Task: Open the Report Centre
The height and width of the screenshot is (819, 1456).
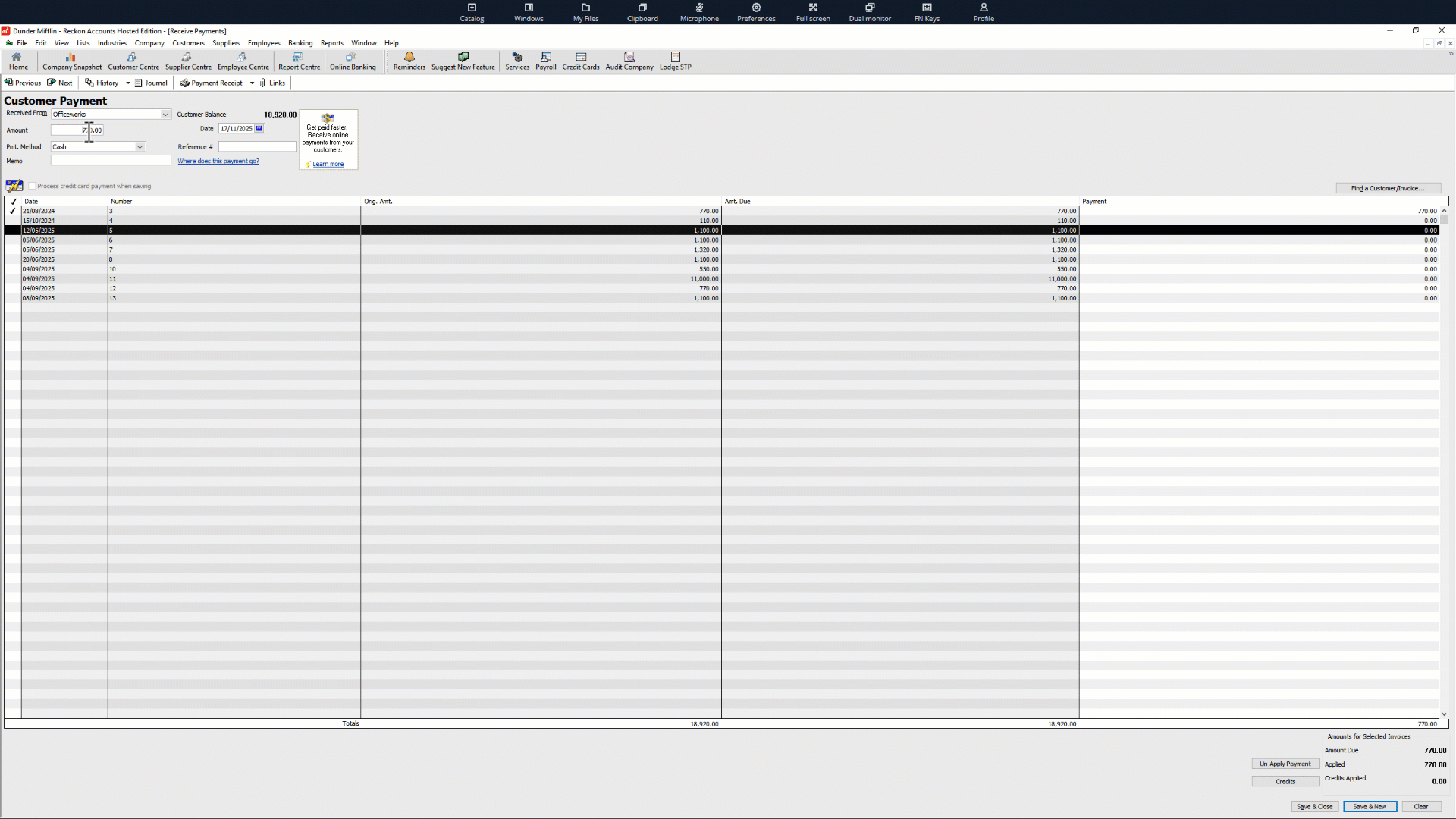Action: point(298,61)
